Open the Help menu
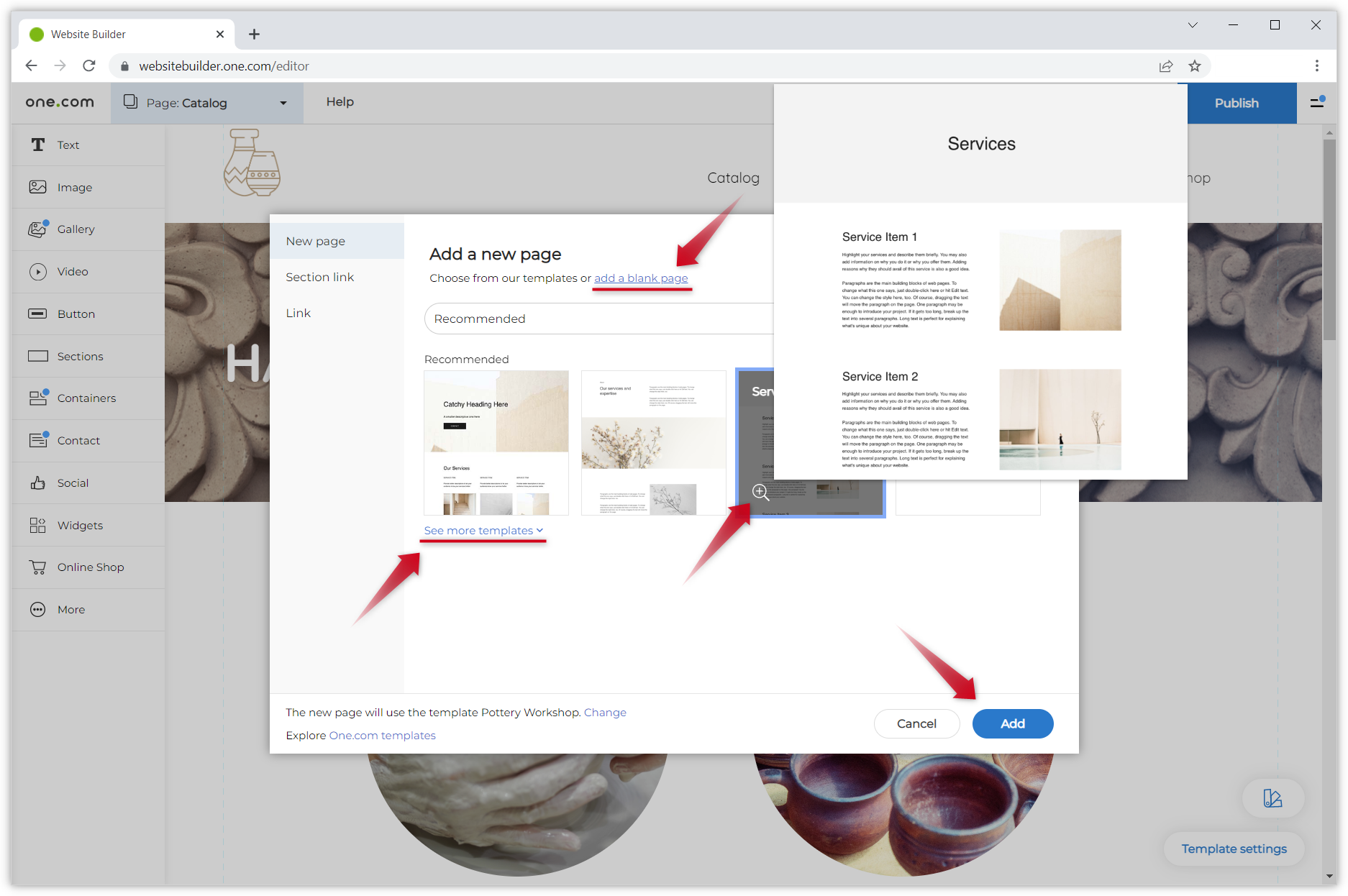 point(340,102)
